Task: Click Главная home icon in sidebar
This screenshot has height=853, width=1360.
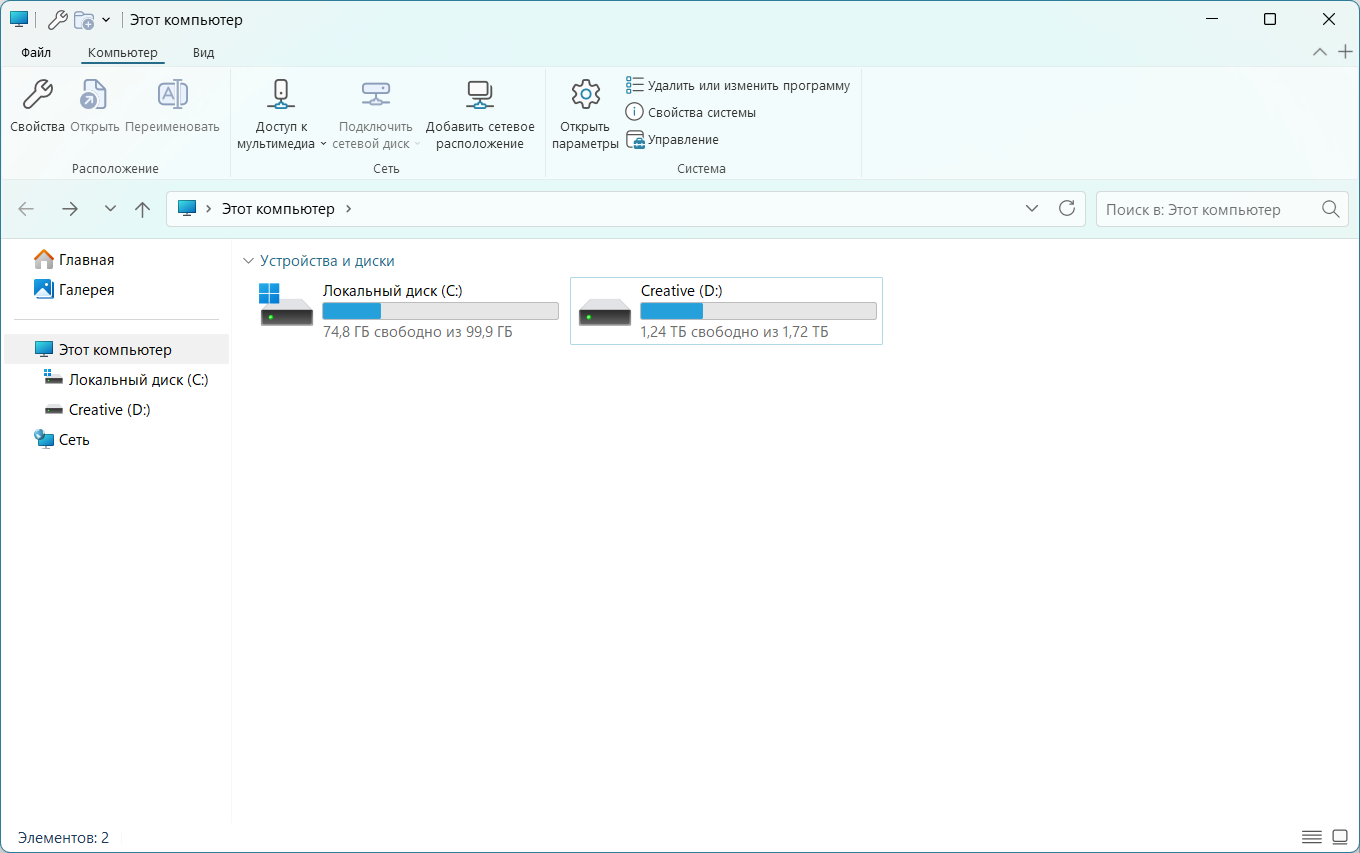Action: [44, 260]
